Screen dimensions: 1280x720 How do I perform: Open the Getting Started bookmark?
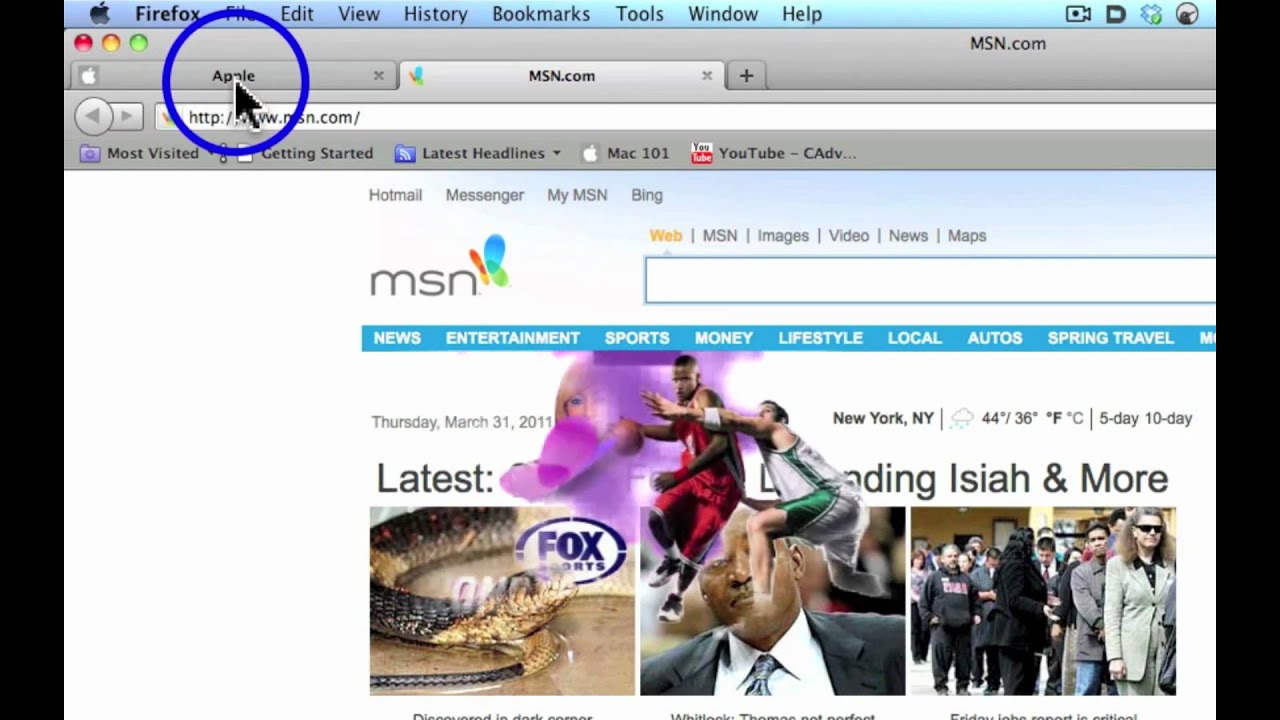coord(305,153)
